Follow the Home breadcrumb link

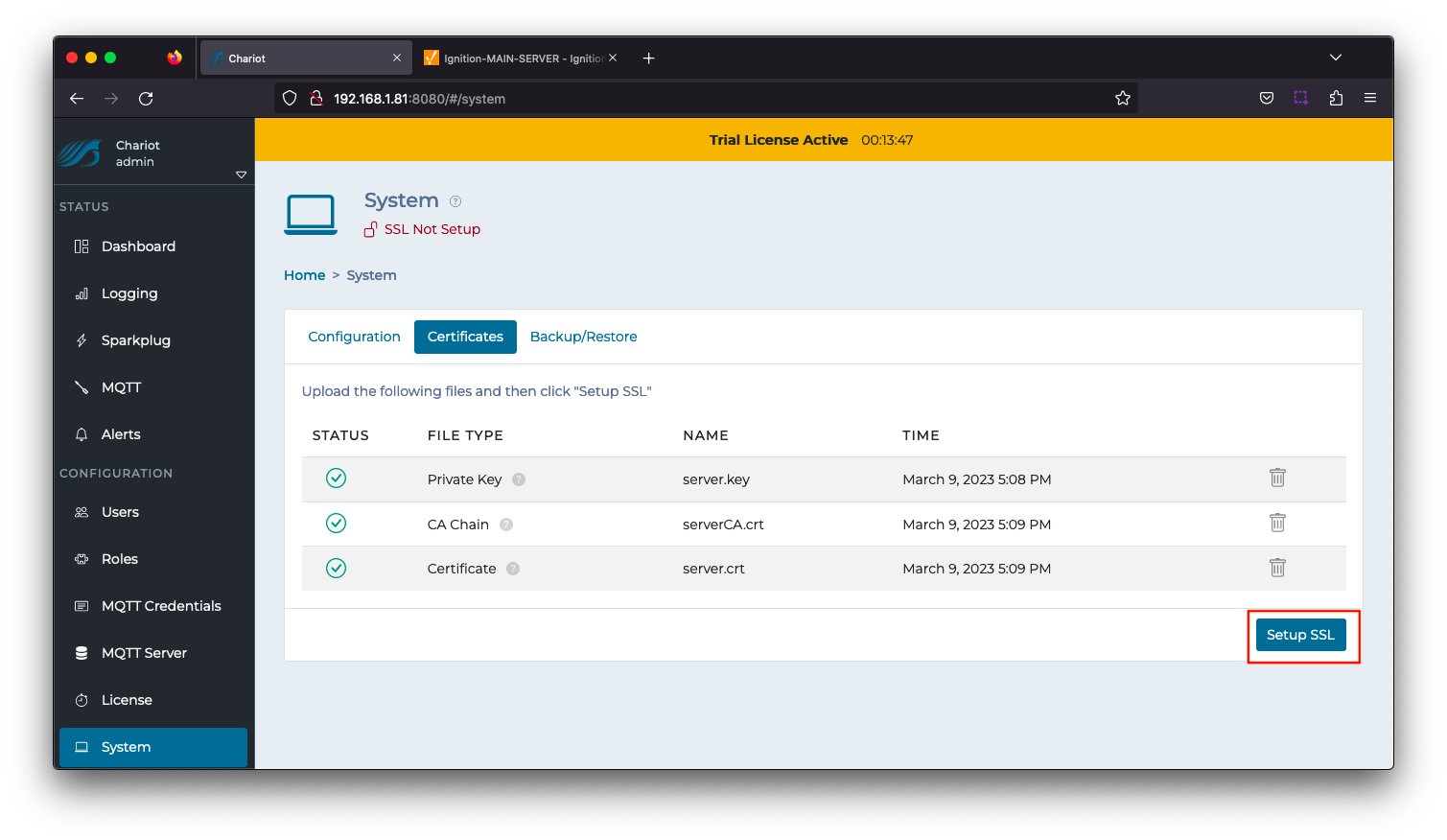pos(305,275)
